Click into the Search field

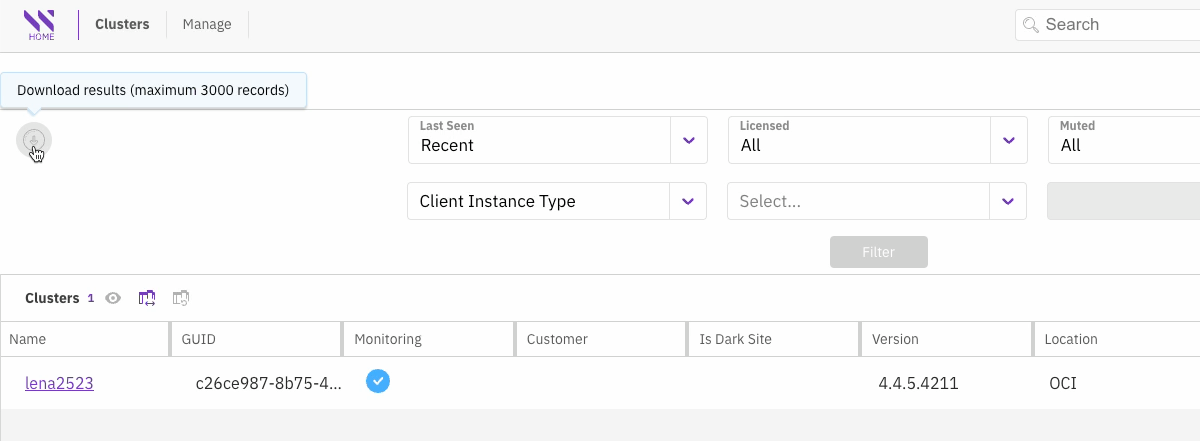click(x=1115, y=25)
